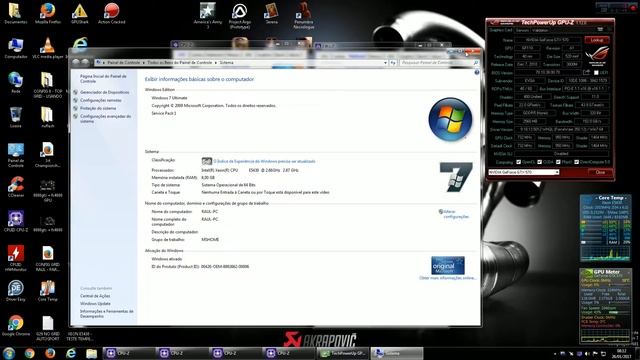Launch the Driver Easy desktop shortcut
This screenshot has width=640, height=360.
pos(16,291)
